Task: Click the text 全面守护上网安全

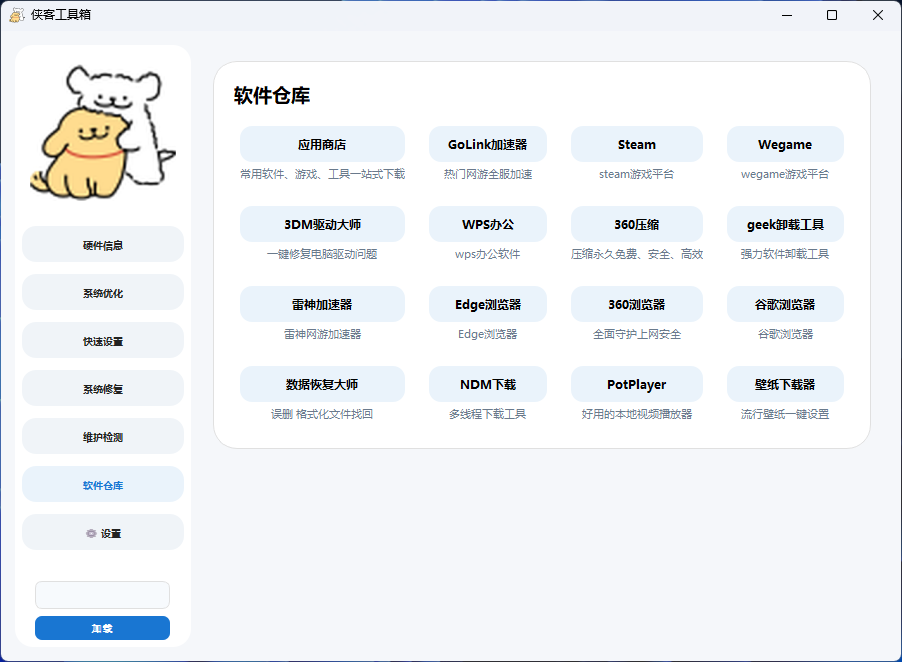Action: pos(637,334)
